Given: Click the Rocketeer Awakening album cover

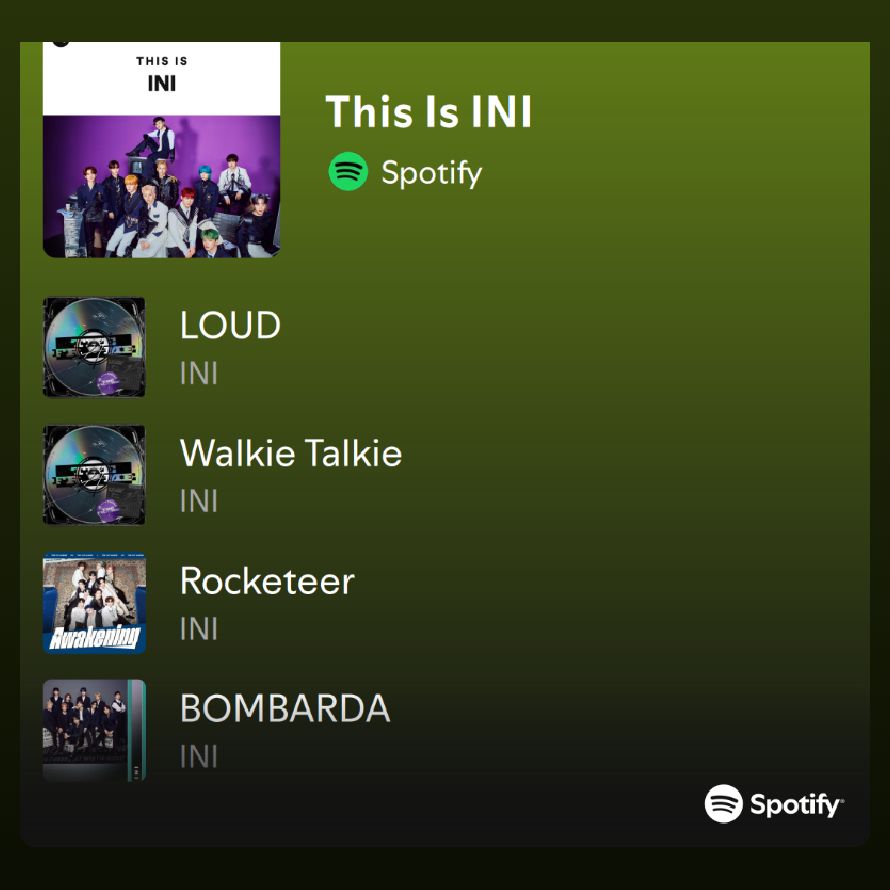Looking at the screenshot, I should pos(94,603).
